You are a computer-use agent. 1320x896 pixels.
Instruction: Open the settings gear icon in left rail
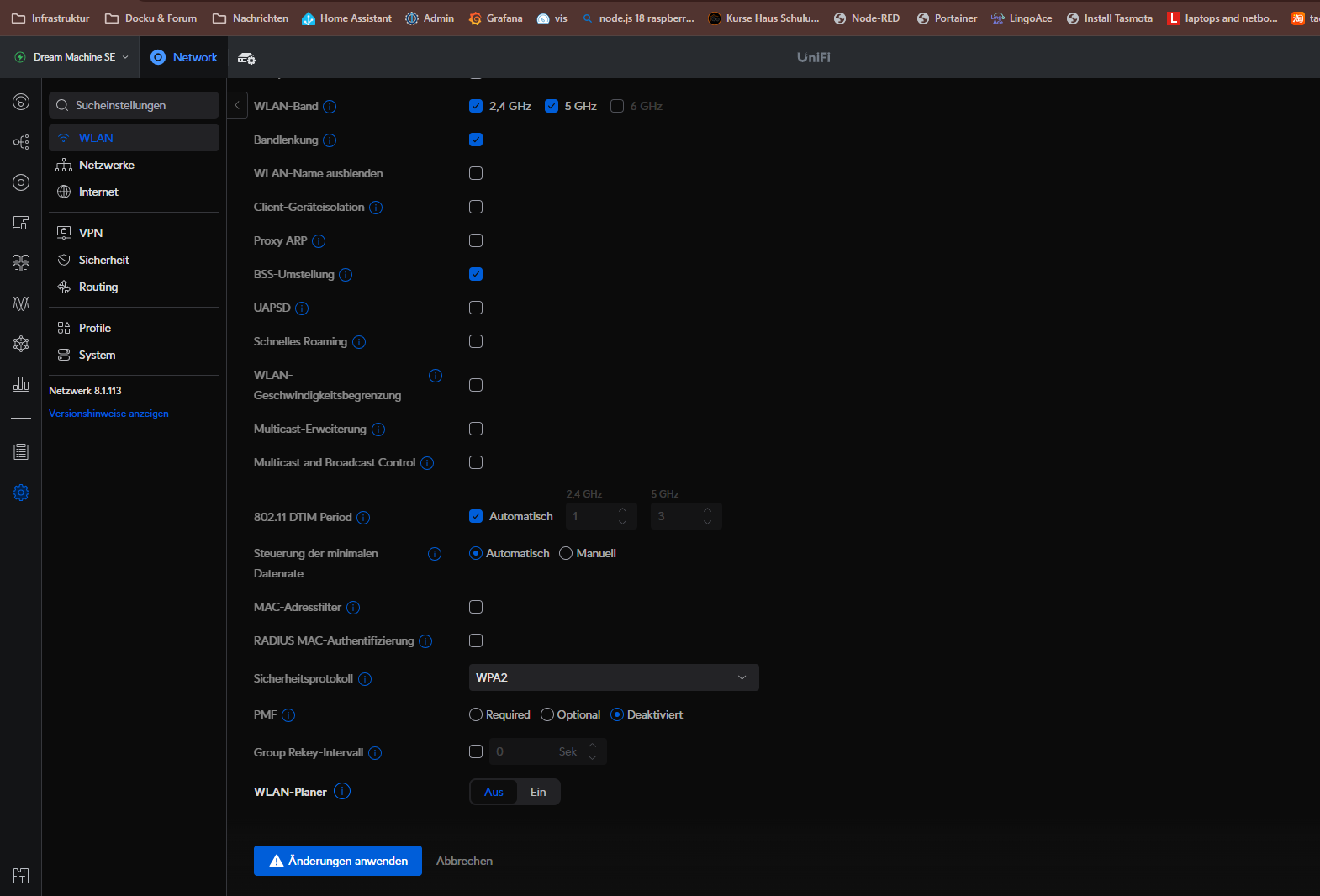(x=21, y=493)
